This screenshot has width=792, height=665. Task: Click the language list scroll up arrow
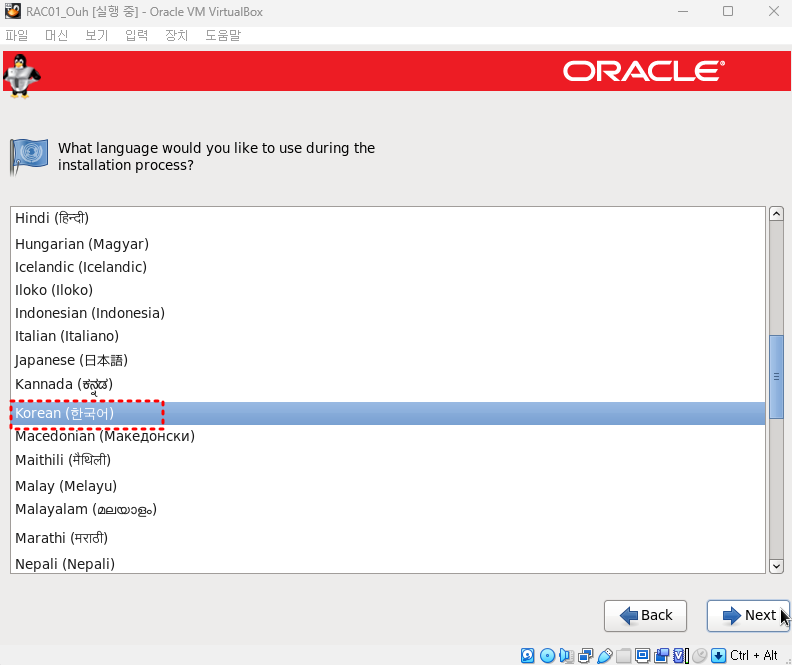(776, 214)
